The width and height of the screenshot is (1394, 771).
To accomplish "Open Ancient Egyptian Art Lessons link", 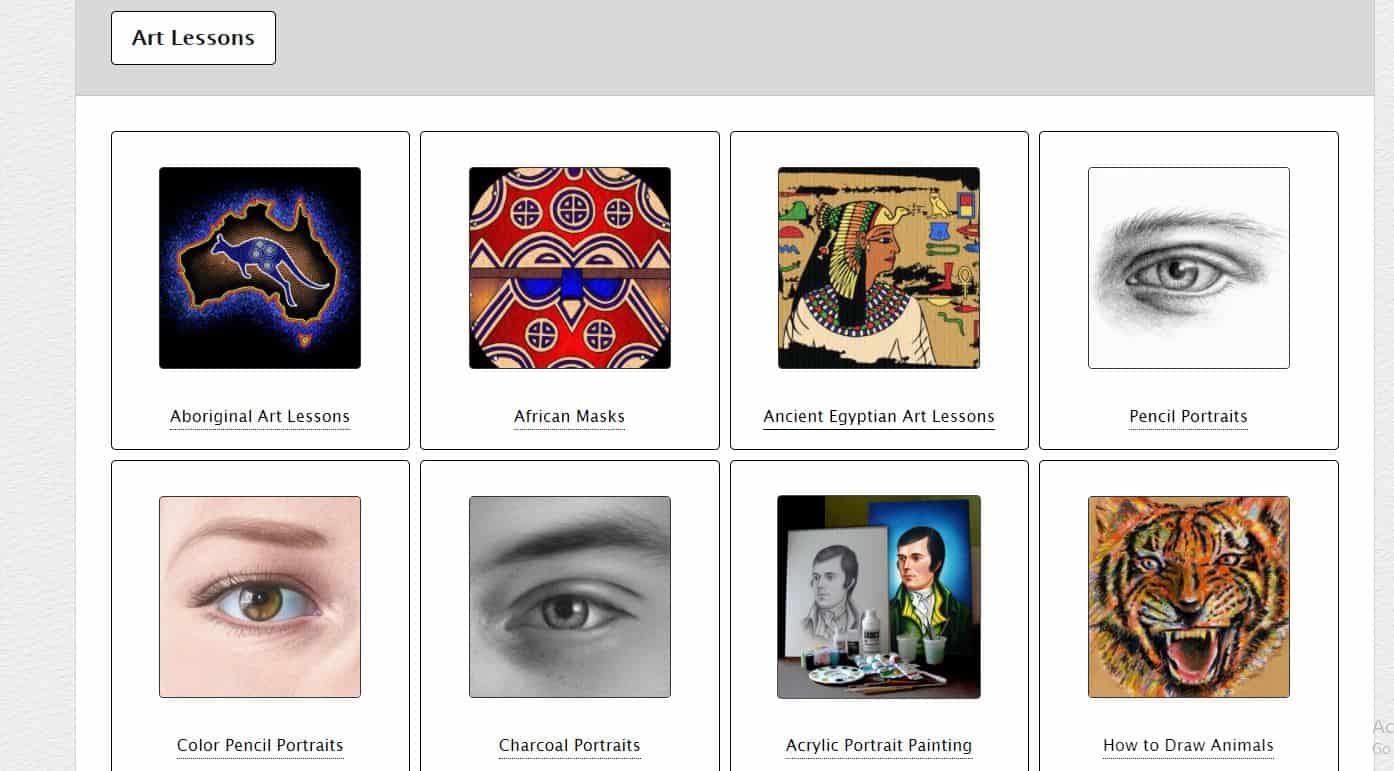I will 879,417.
